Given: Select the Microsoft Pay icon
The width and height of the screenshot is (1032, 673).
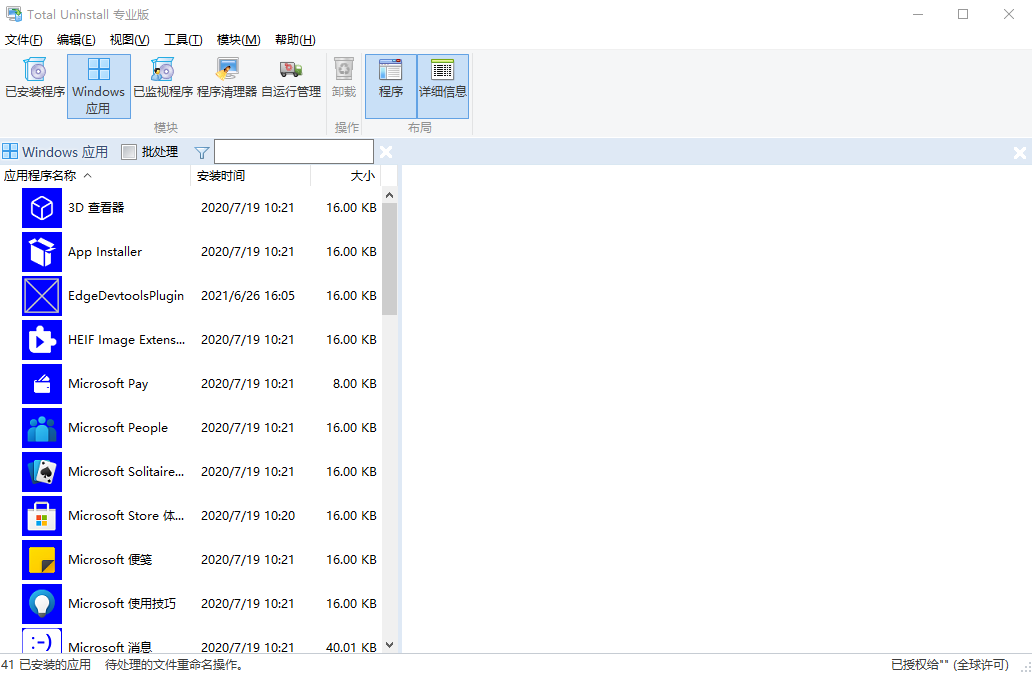Looking at the screenshot, I should (x=41, y=384).
